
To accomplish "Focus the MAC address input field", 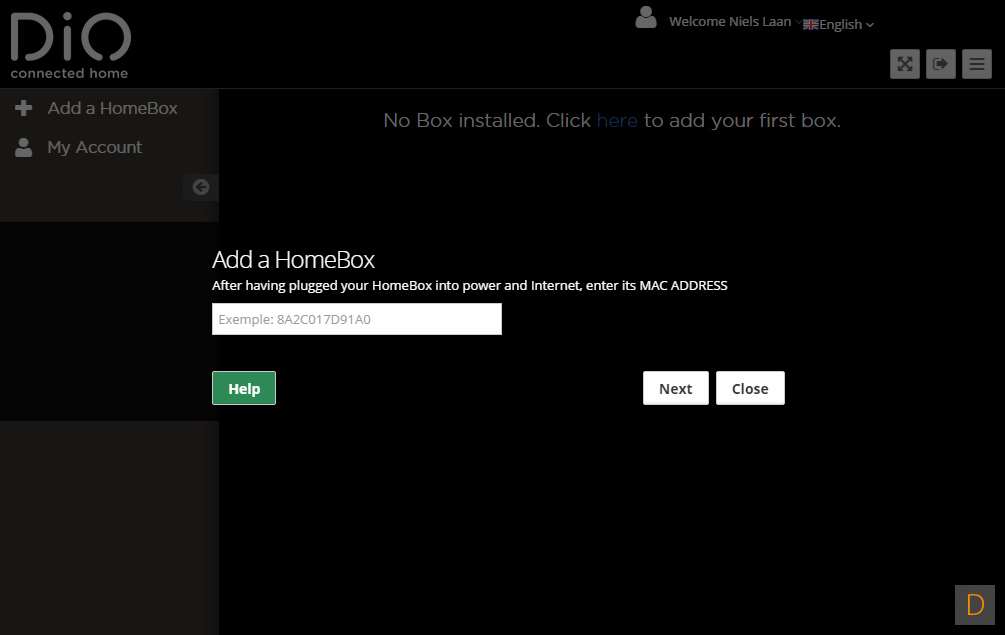I will [x=356, y=320].
